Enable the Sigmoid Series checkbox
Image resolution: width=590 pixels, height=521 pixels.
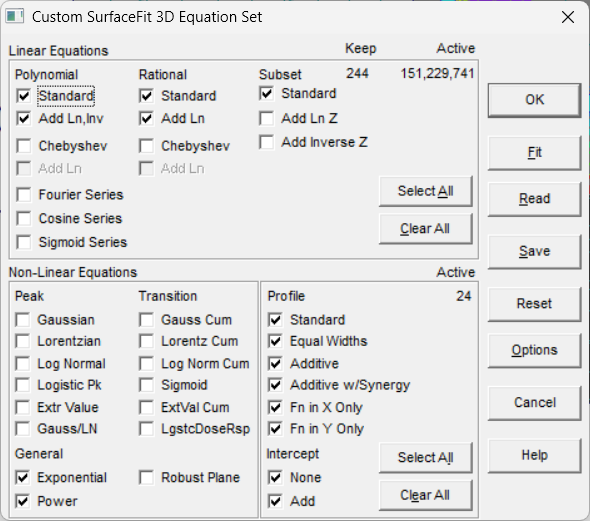pyautogui.click(x=24, y=242)
